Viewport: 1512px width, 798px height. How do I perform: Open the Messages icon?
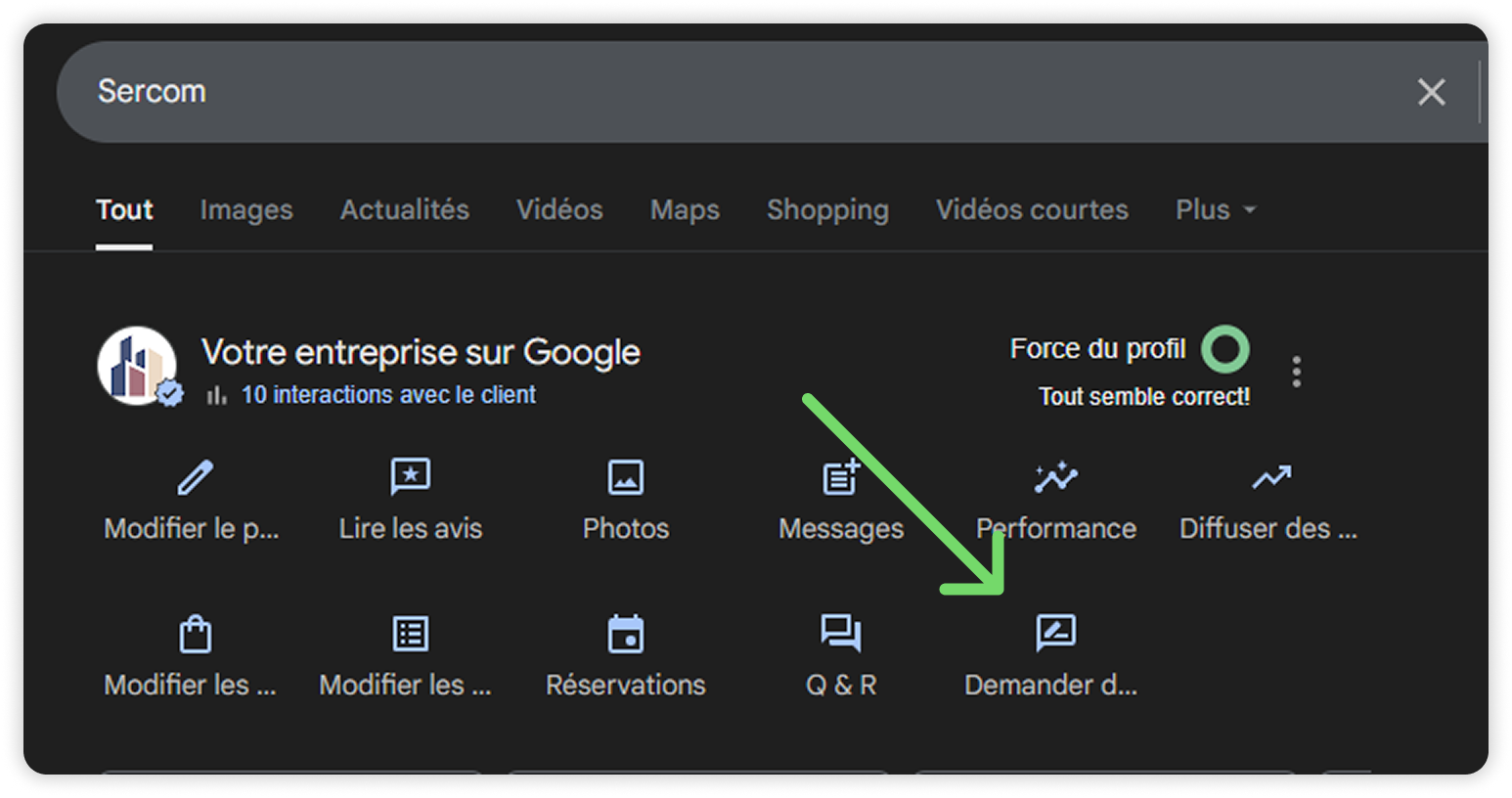(x=841, y=477)
